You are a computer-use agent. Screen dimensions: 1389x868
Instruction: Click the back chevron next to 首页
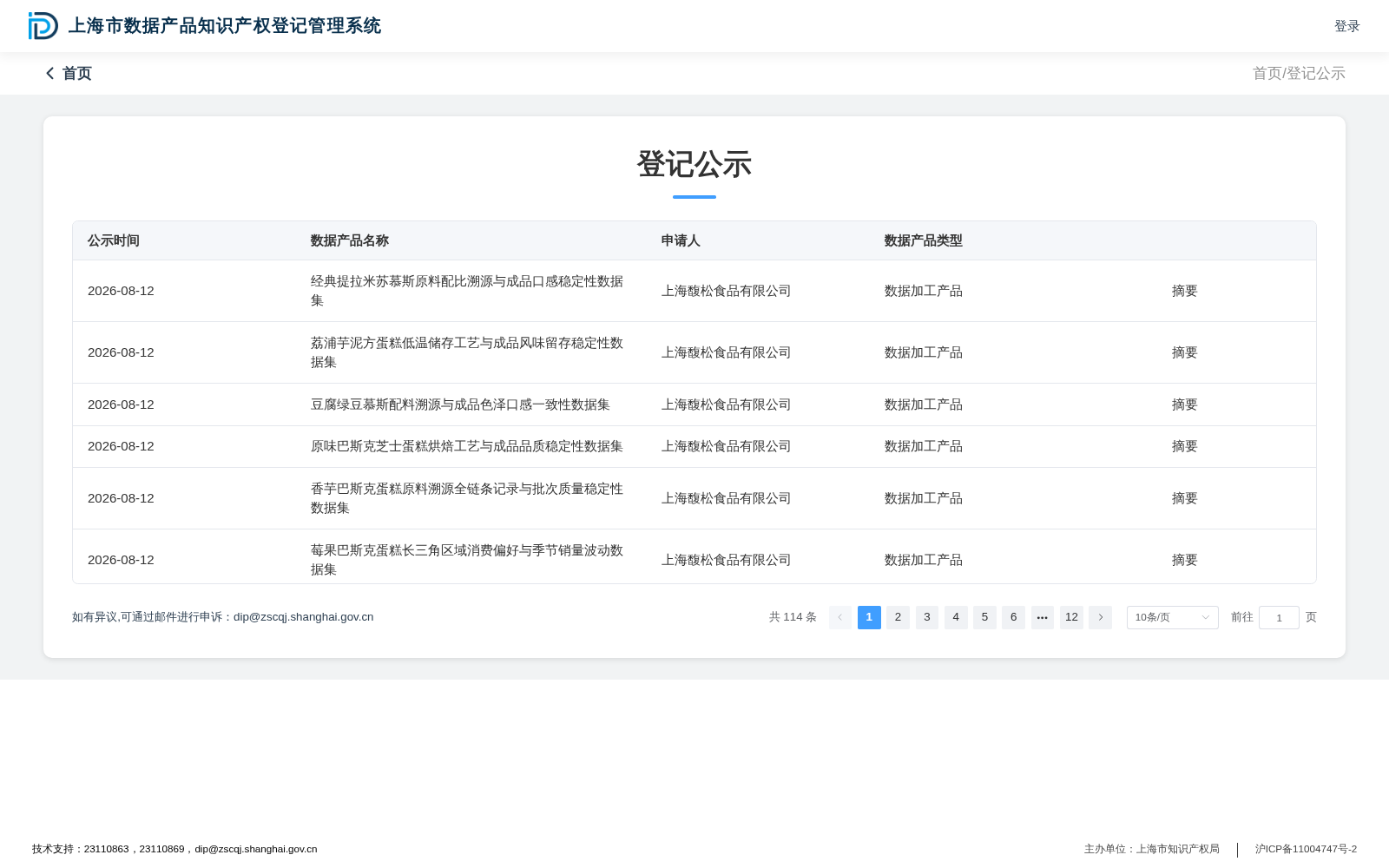[50, 74]
